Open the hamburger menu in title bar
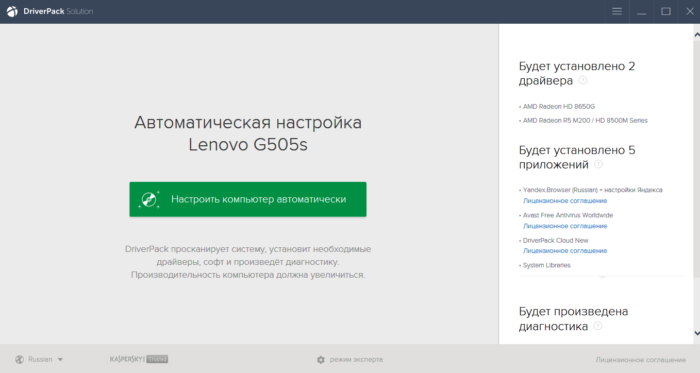This screenshot has width=700, height=373. click(617, 11)
